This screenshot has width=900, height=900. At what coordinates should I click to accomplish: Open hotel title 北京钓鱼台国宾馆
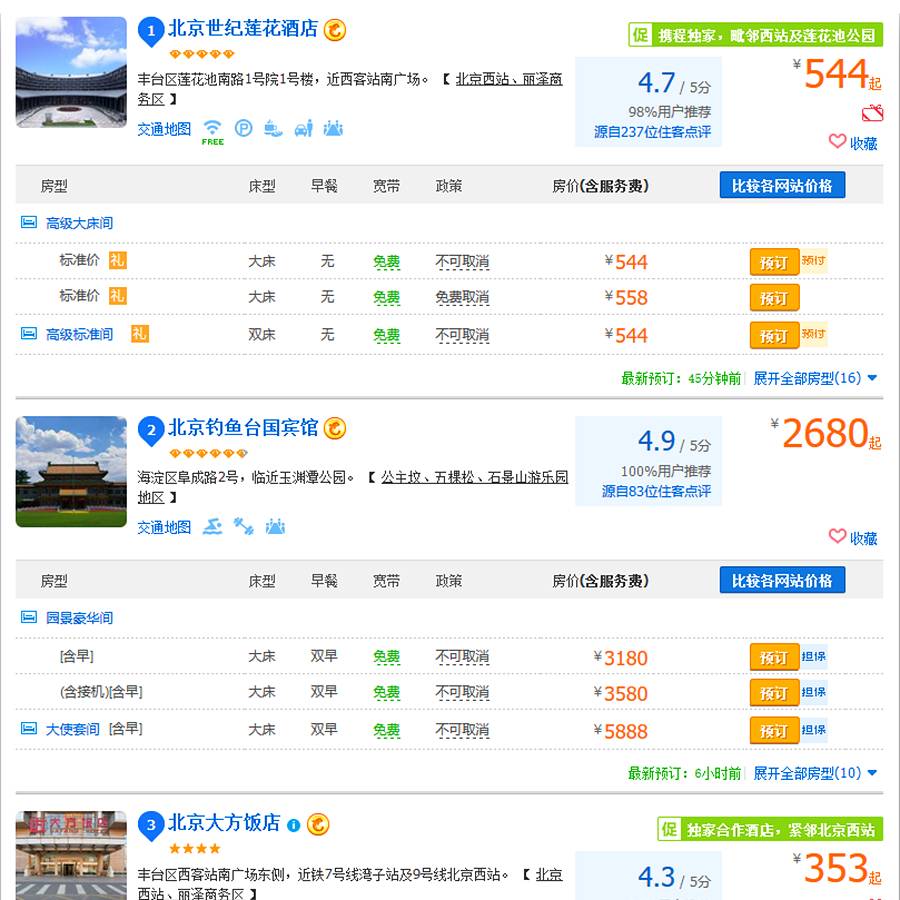click(x=243, y=428)
